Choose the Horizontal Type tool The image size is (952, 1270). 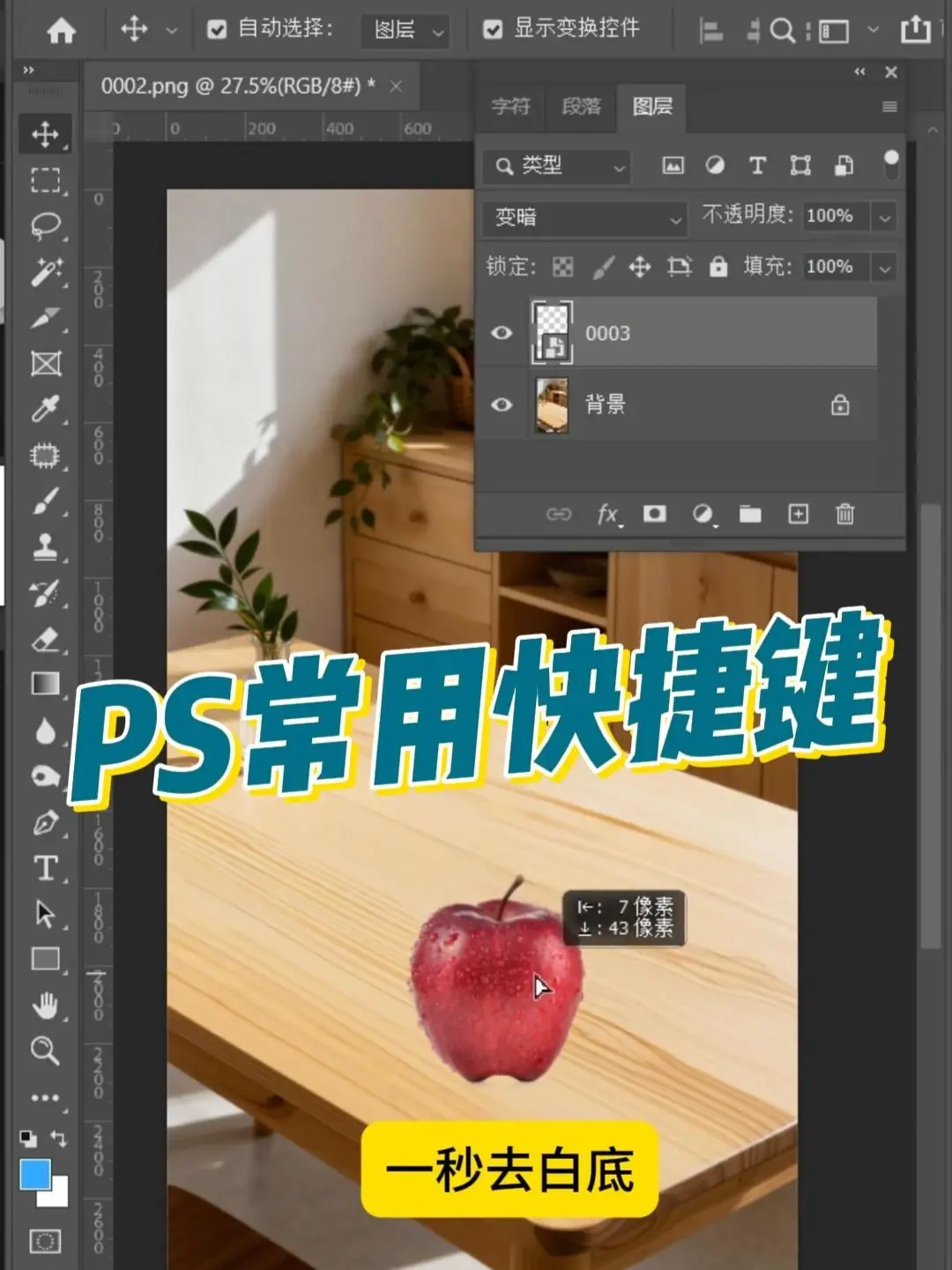45,868
